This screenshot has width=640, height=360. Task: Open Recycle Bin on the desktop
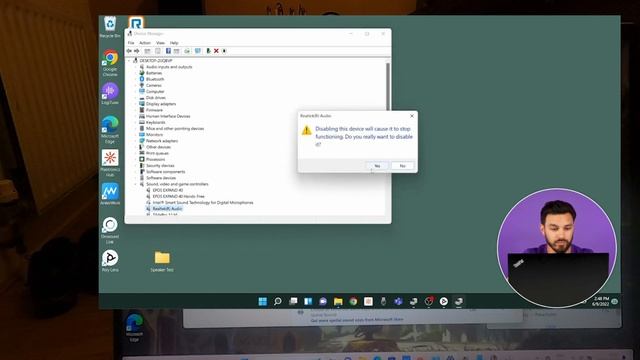[110, 27]
